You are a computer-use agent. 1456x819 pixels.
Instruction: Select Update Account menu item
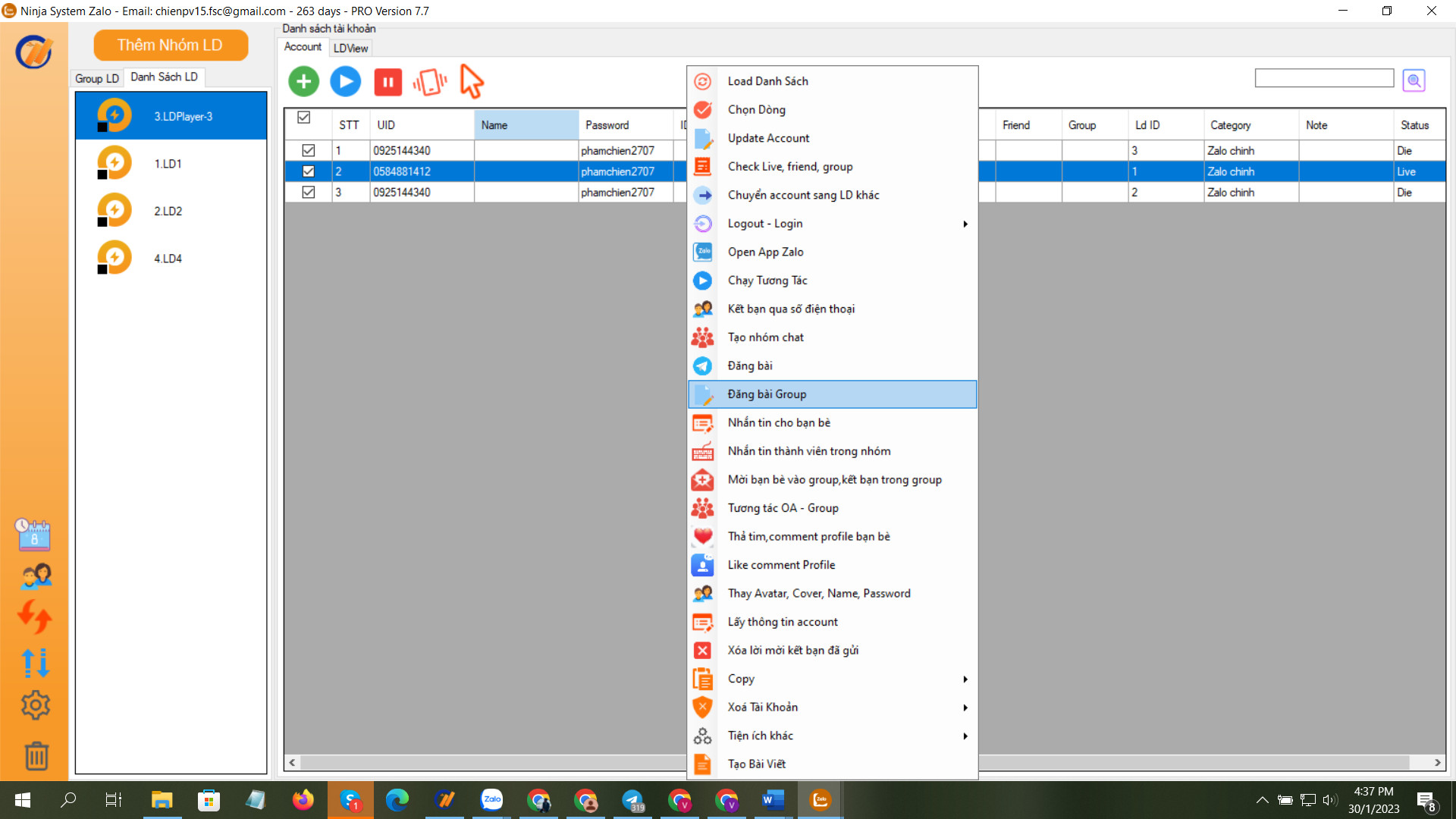(833, 138)
